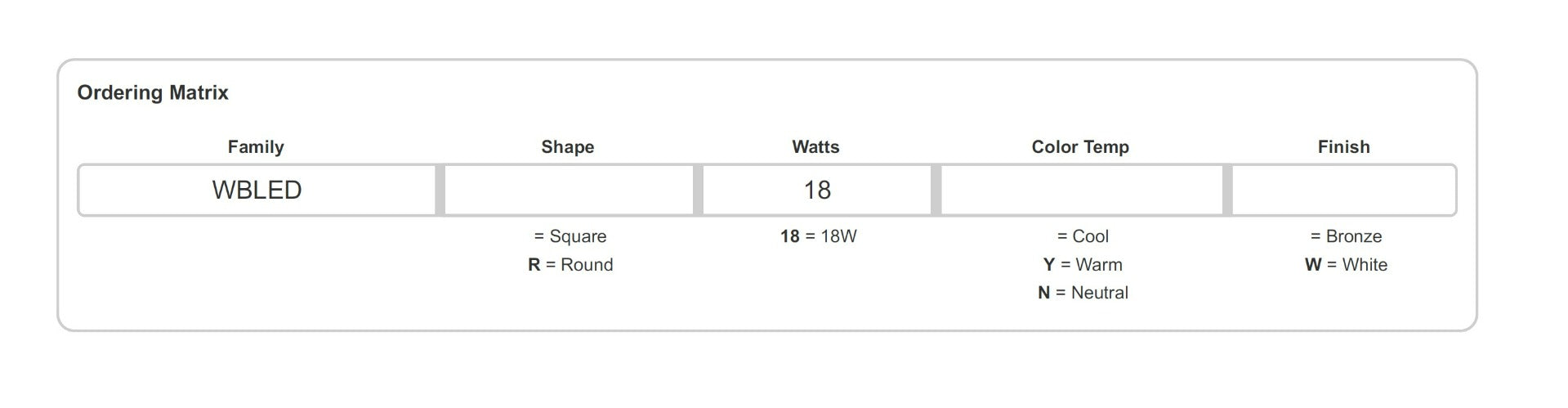The height and width of the screenshot is (408, 1568).
Task: Click the Watts box showing 18
Action: point(816,190)
